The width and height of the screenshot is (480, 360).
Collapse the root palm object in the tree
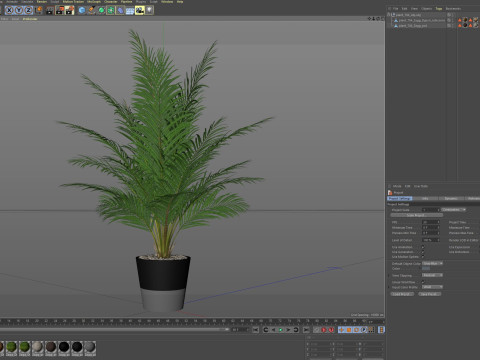(x=389, y=15)
